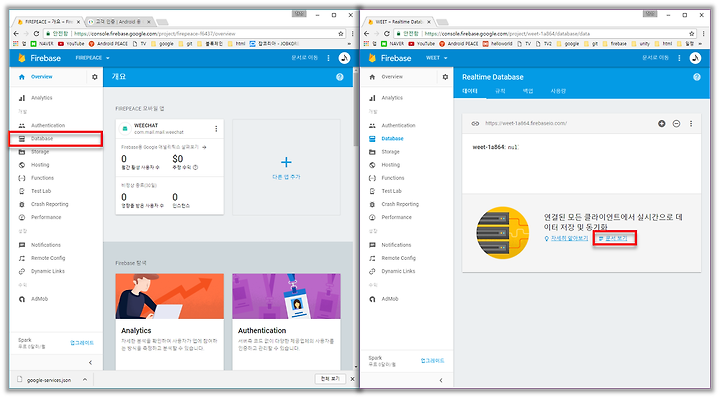The image size is (720, 398).
Task: Click help icon in the left window header
Action: pos(340,77)
